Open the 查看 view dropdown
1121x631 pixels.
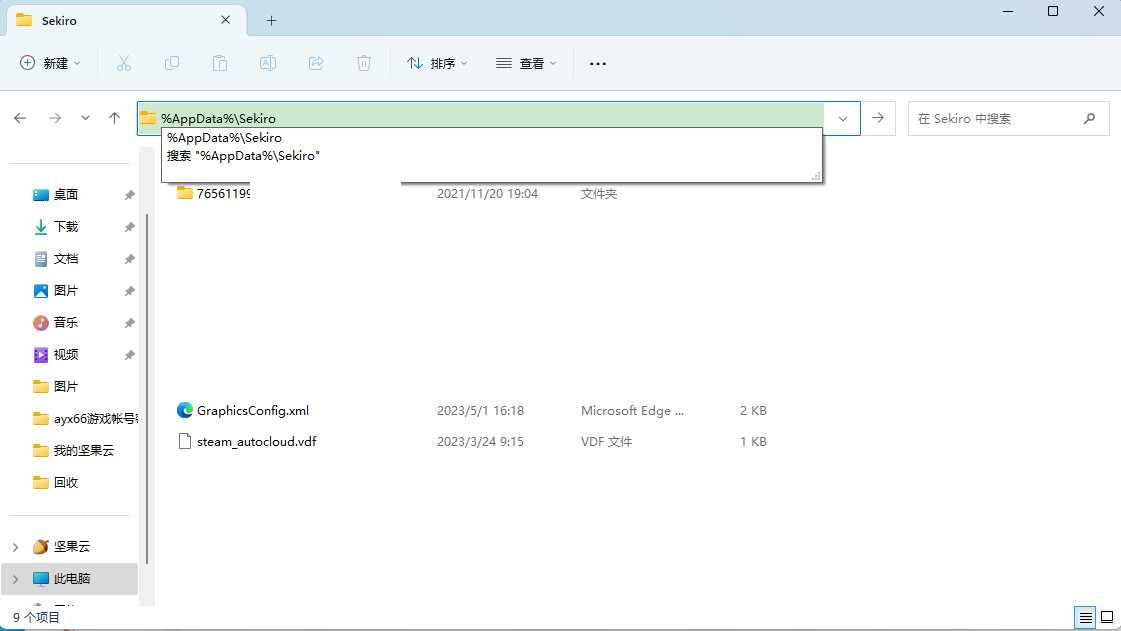click(x=526, y=63)
